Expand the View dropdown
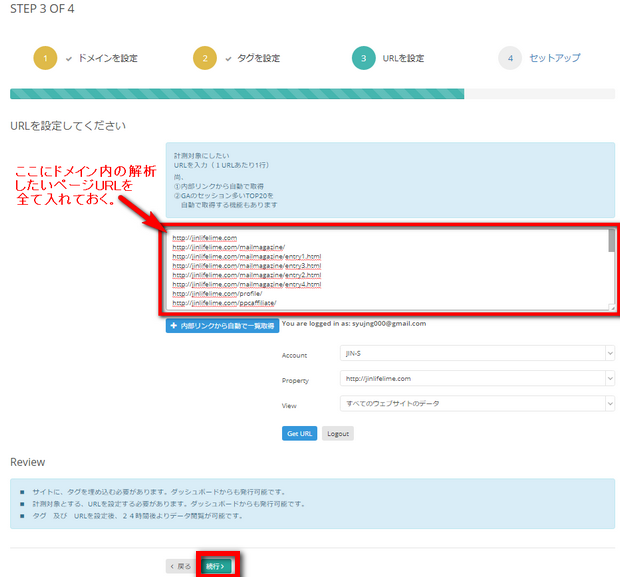This screenshot has width=620, height=577. 476,404
